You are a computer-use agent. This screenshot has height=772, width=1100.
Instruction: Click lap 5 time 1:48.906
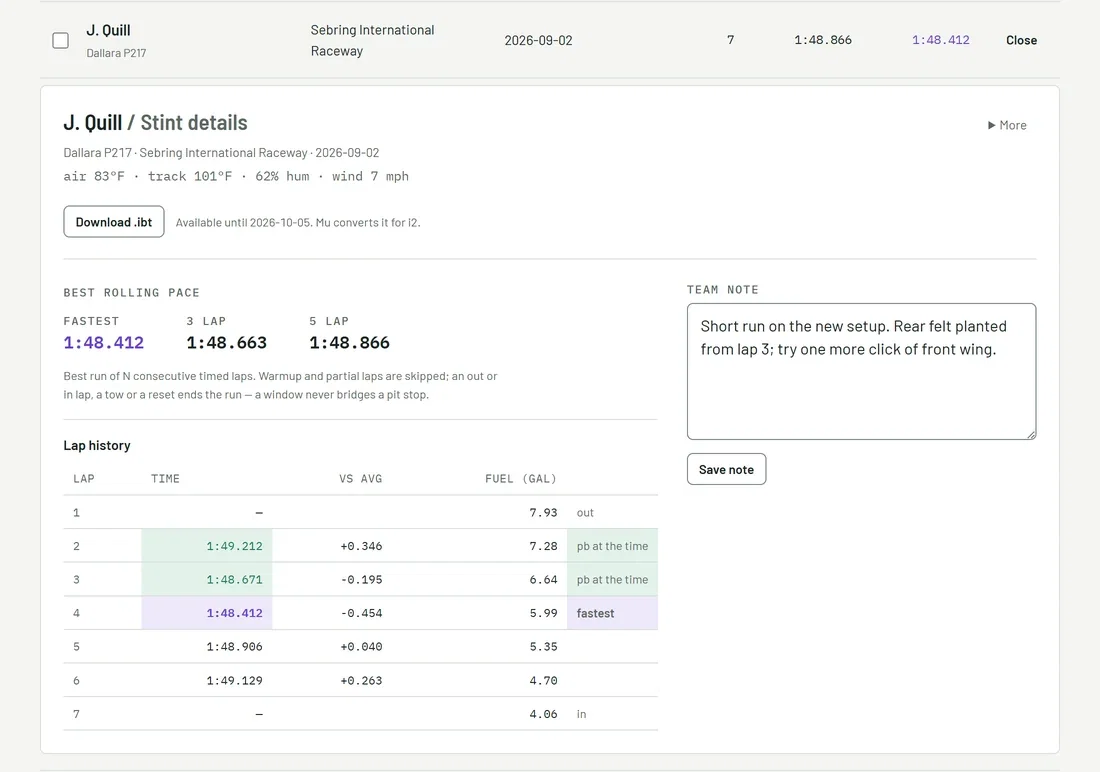tap(234, 647)
